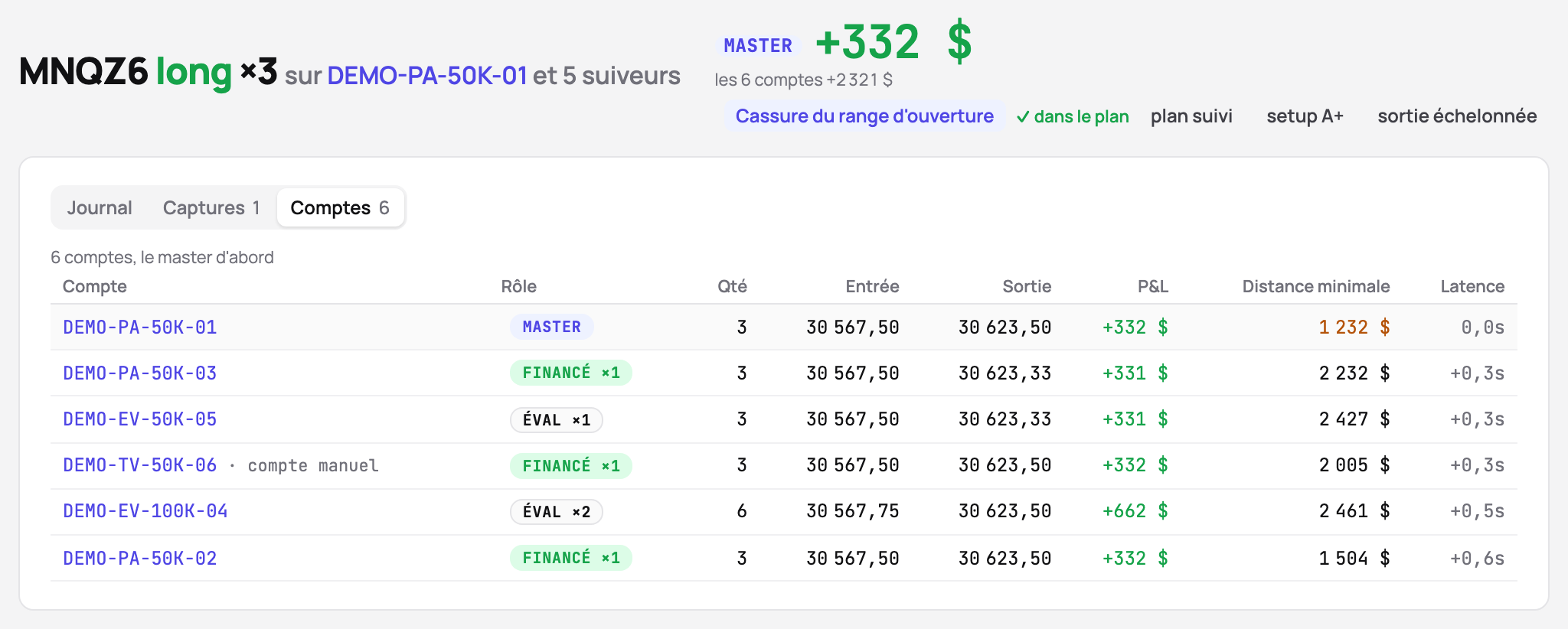The height and width of the screenshot is (629, 1568).
Task: Click the orange 1 232 $ distance value
Action: [x=1354, y=328]
